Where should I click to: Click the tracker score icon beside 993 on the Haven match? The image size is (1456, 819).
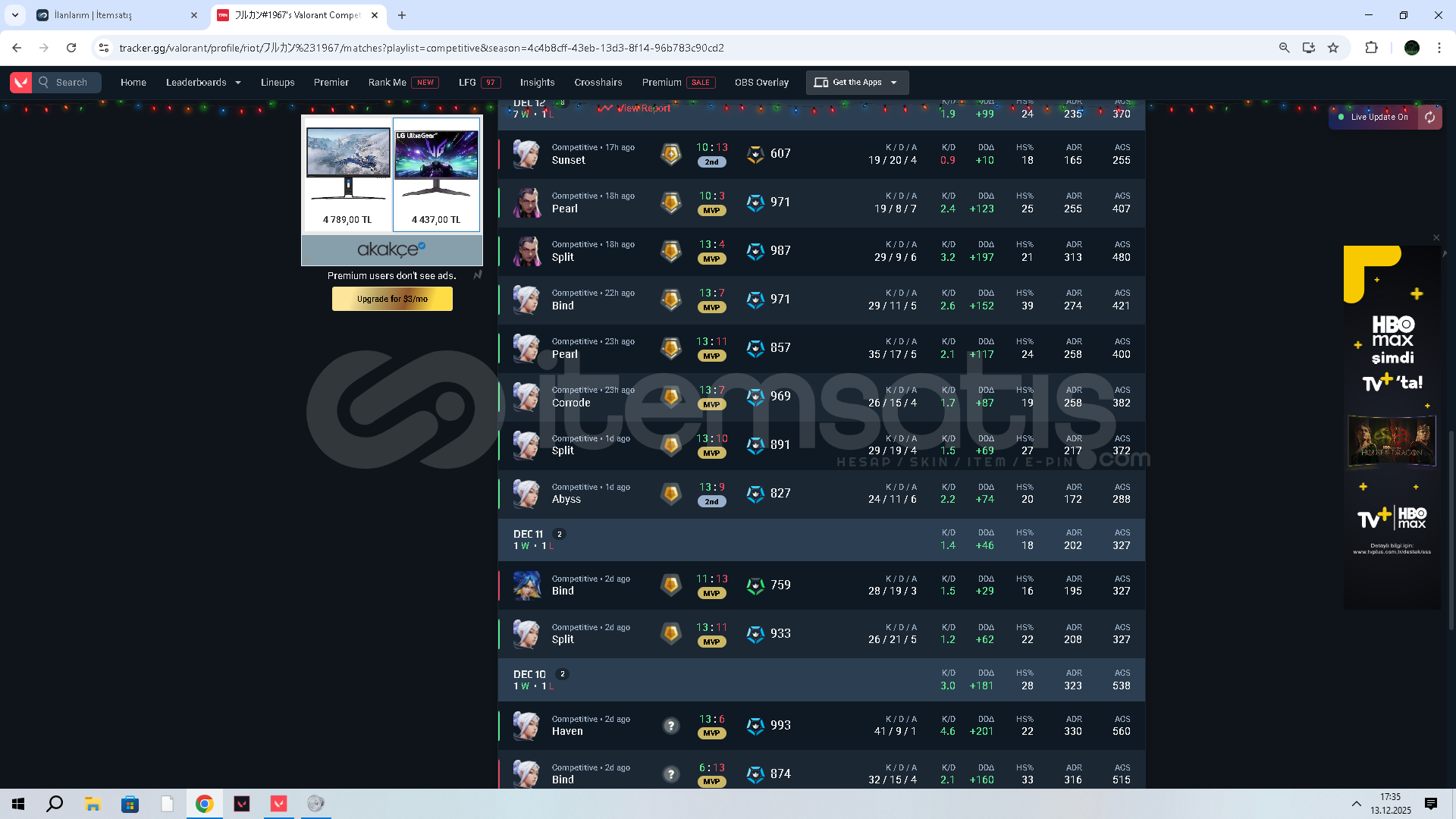[x=755, y=726]
